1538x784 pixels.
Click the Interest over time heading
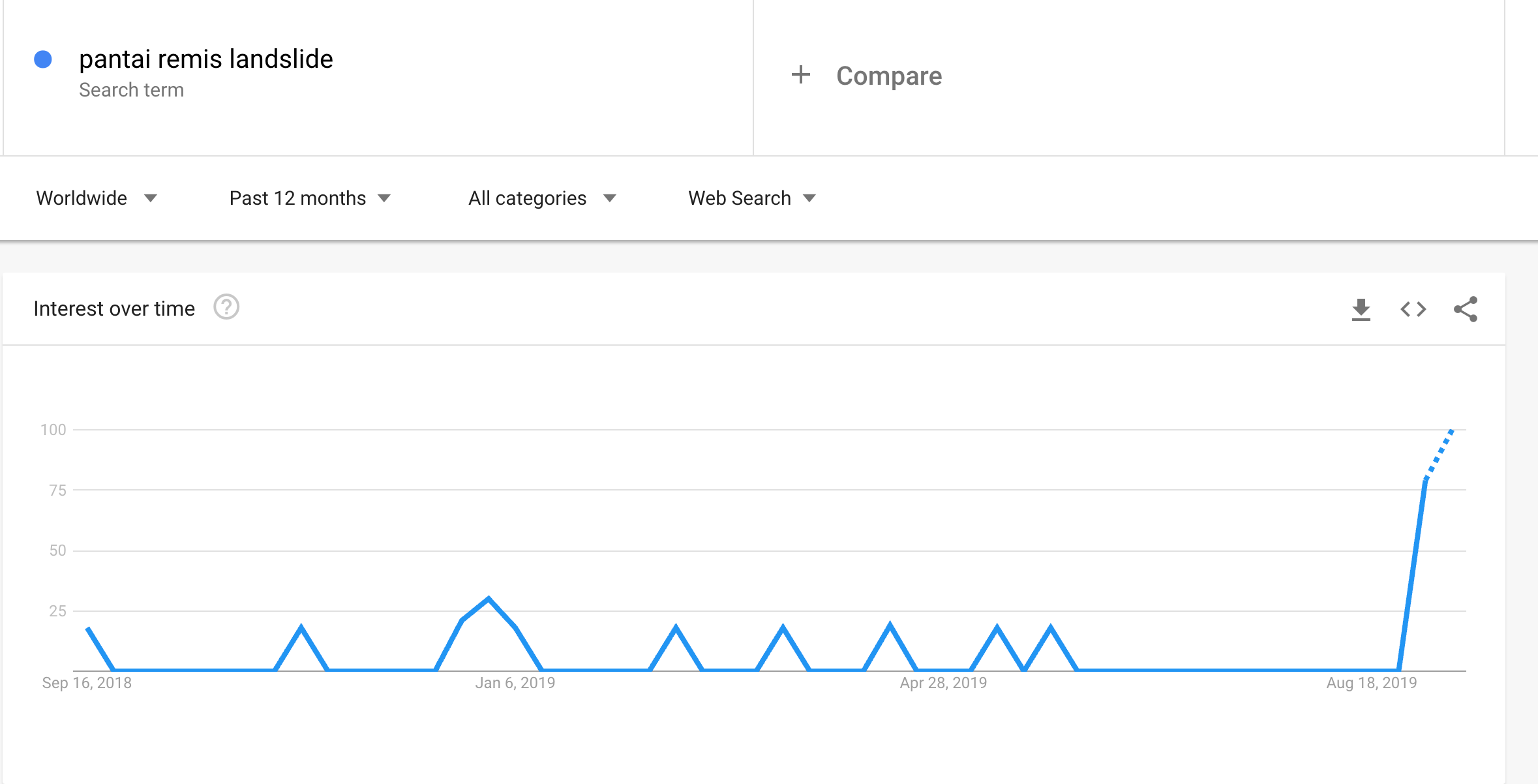(114, 309)
